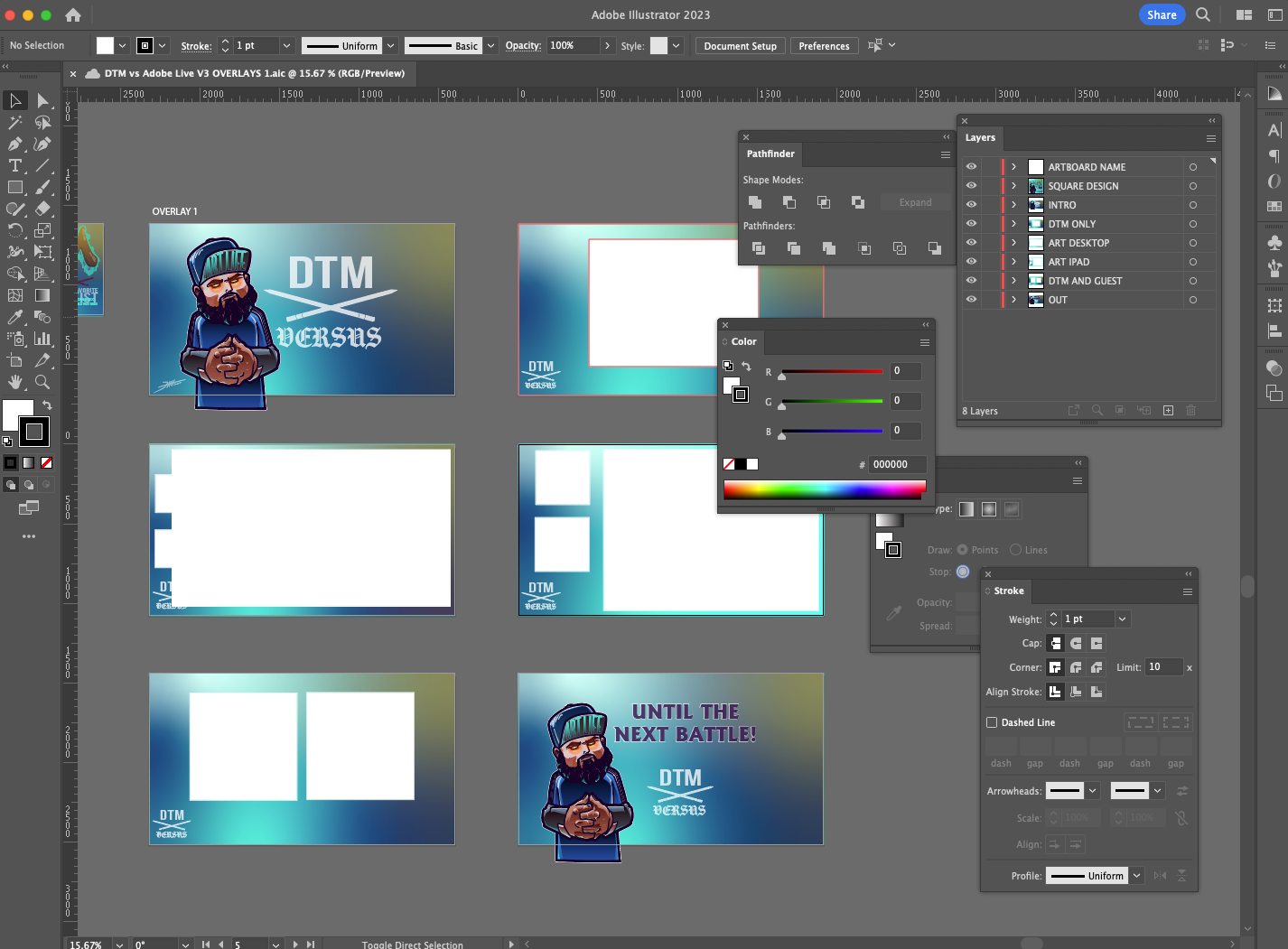Select the Pen tool
1288x949 pixels.
tap(15, 144)
